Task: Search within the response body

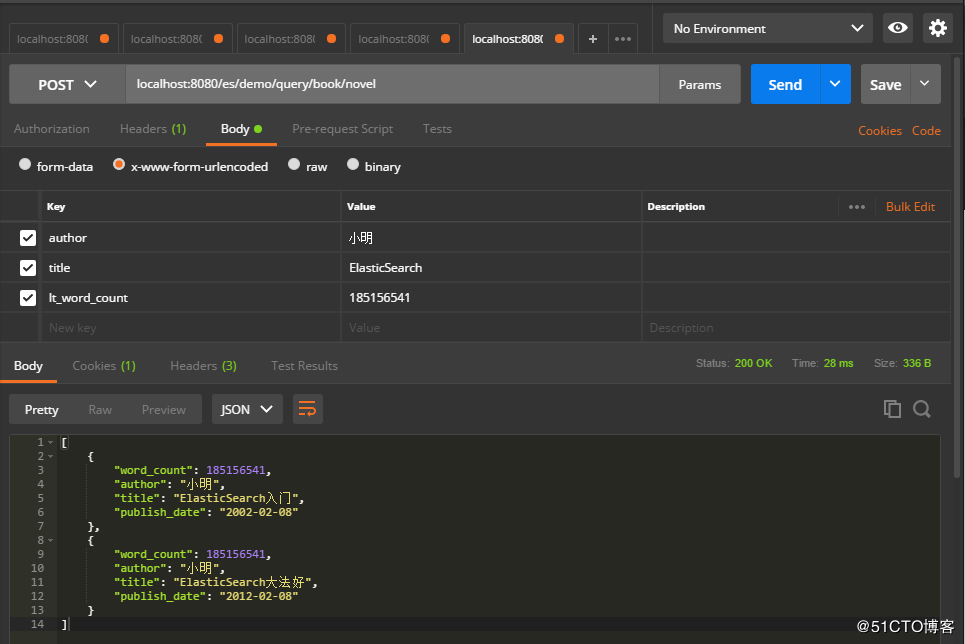Action: [x=922, y=408]
